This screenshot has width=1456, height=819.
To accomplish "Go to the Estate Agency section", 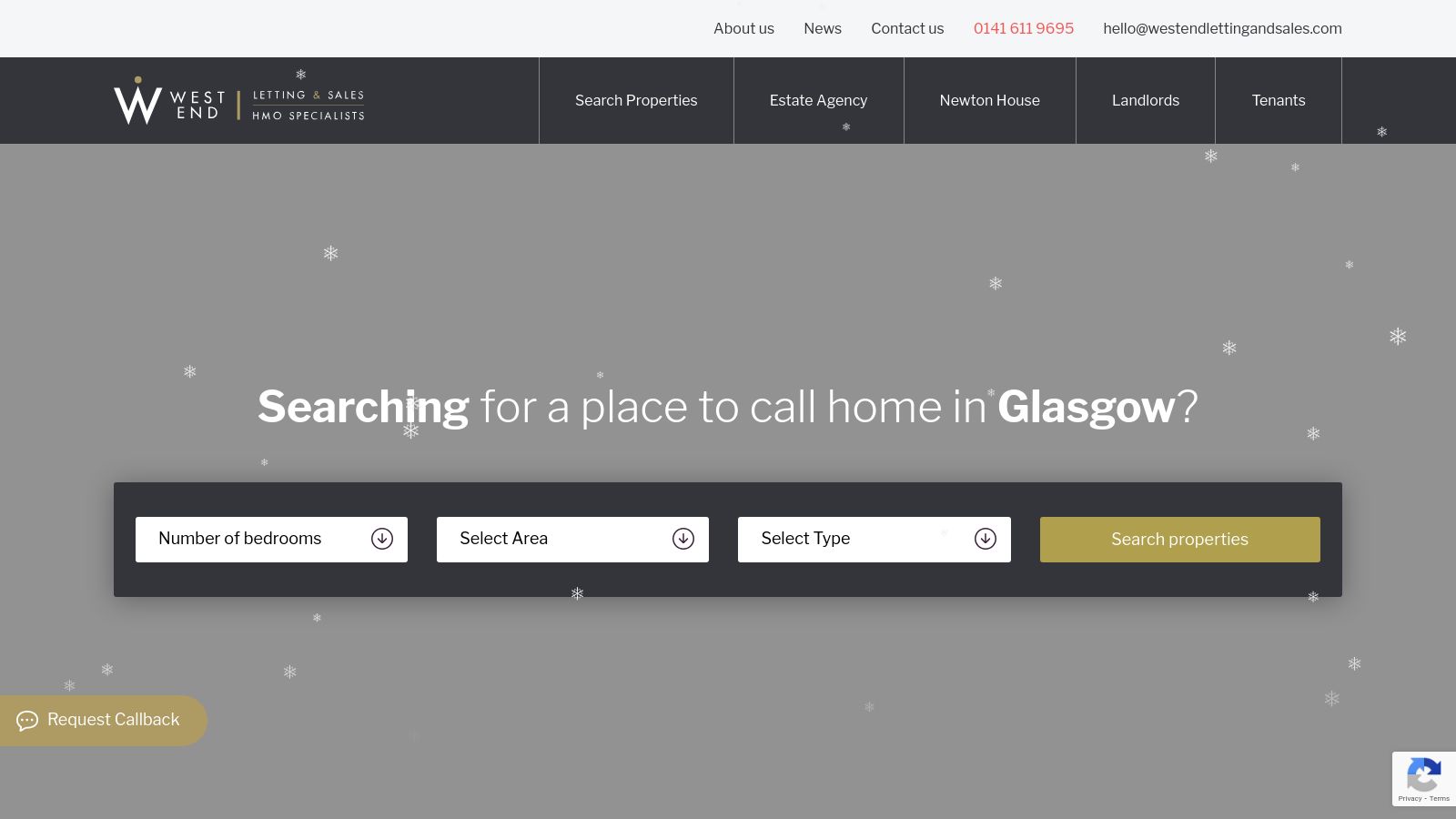I will 818,100.
